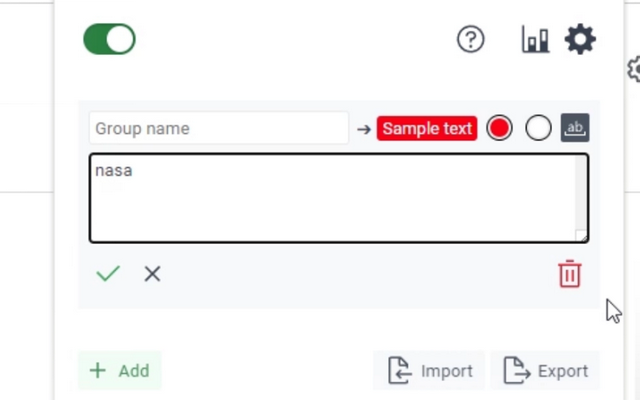Click the Import button

pyautogui.click(x=429, y=371)
